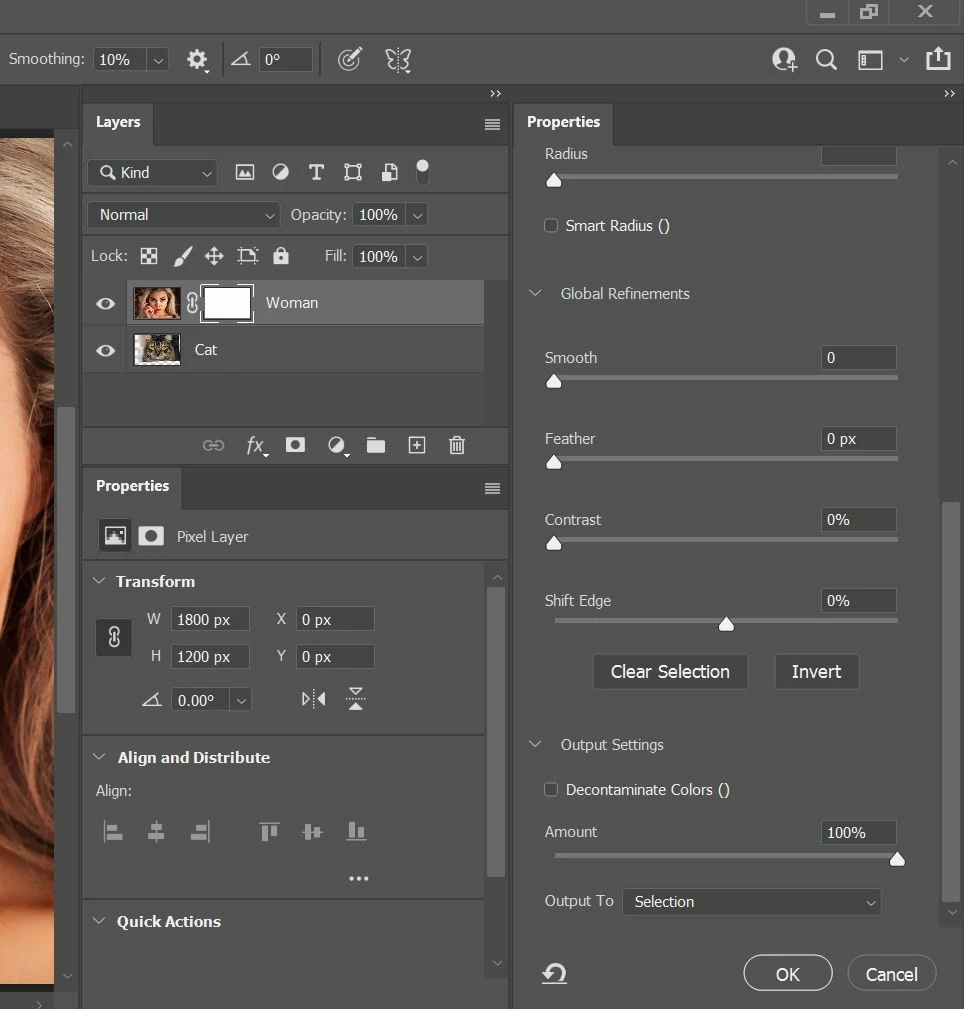This screenshot has width=964, height=1009.
Task: Open the Layers panel hamburger menu
Action: click(492, 124)
